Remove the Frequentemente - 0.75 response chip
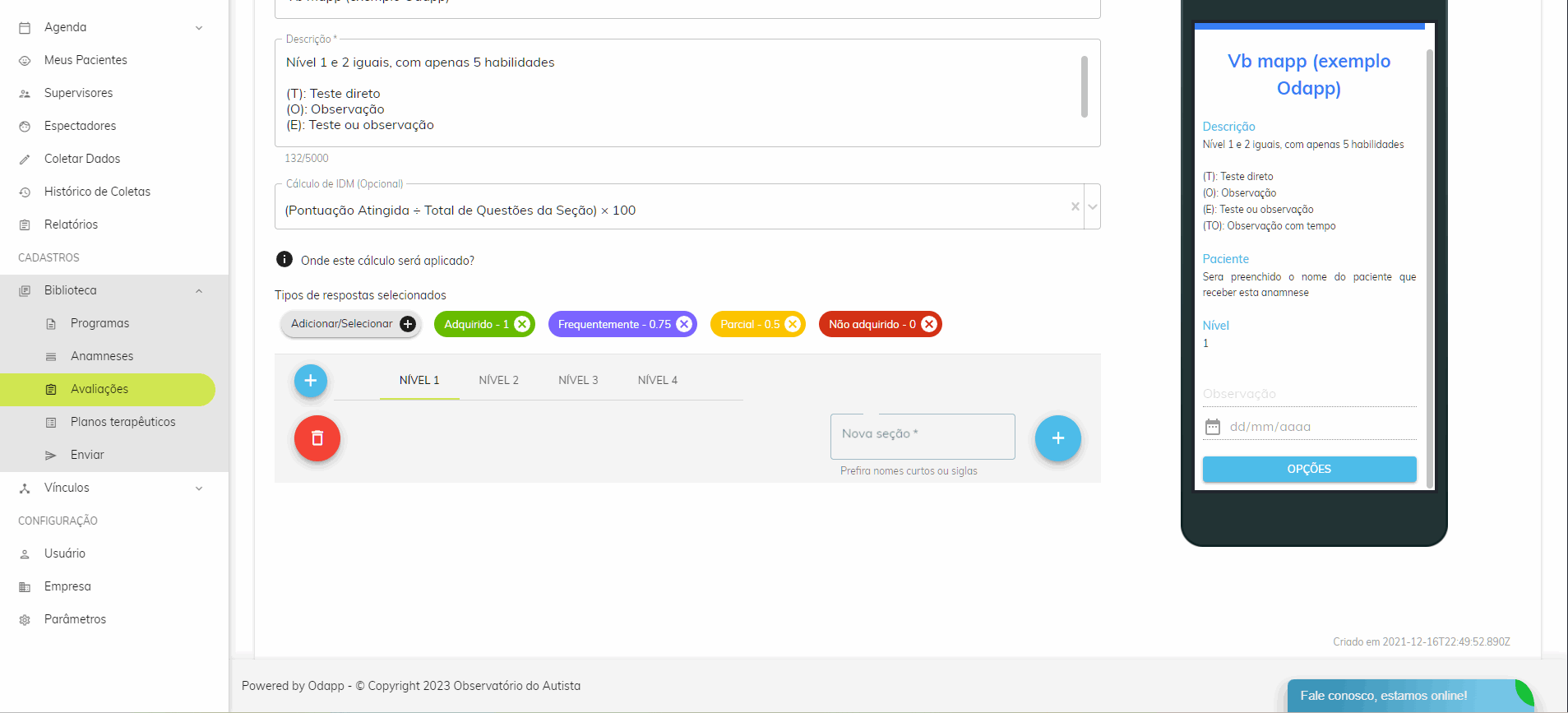This screenshot has height=713, width=1568. (x=684, y=324)
